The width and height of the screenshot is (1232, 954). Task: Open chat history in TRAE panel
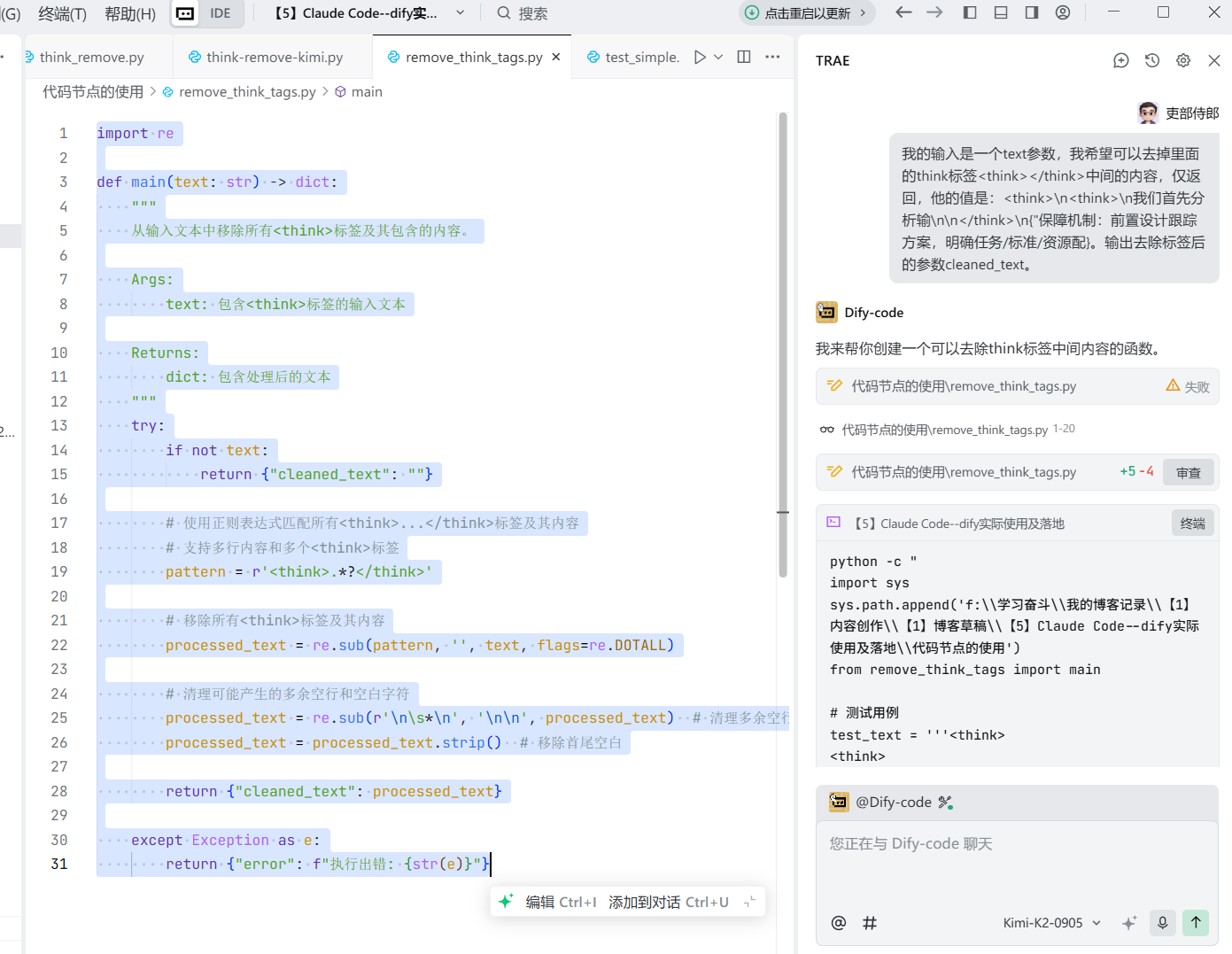(1151, 60)
